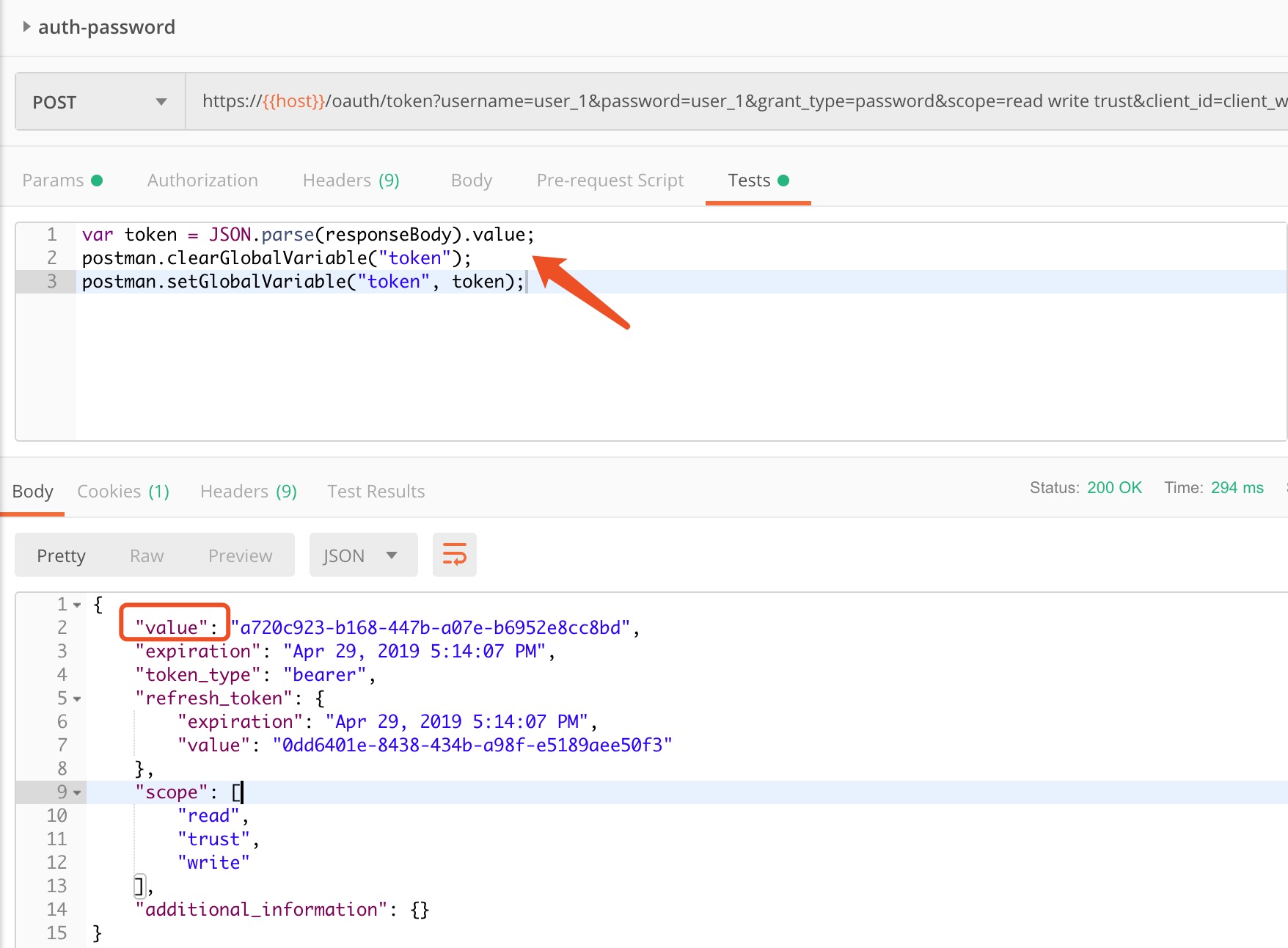
Task: Click the nested expiration key on line 6
Action: (240, 722)
